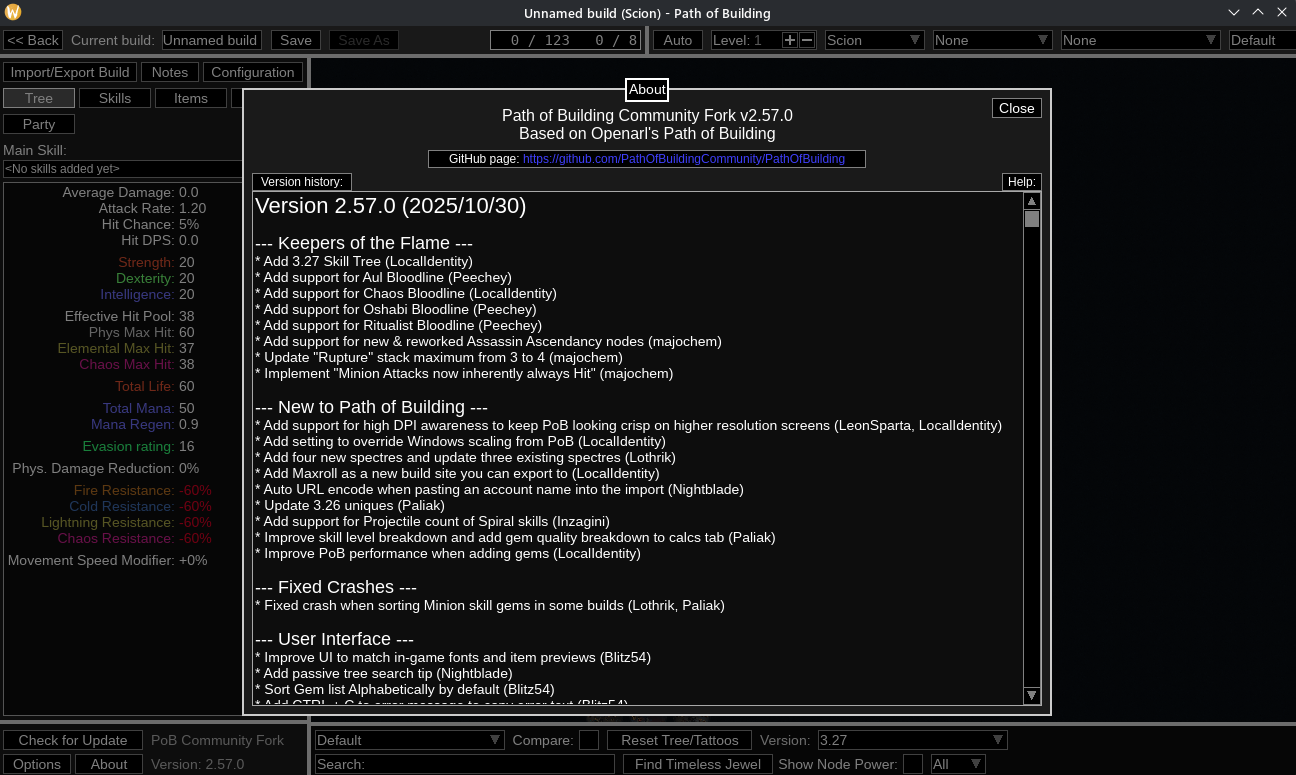Switch to the Skills tab
Viewport: 1296px width, 775px height.
click(115, 98)
